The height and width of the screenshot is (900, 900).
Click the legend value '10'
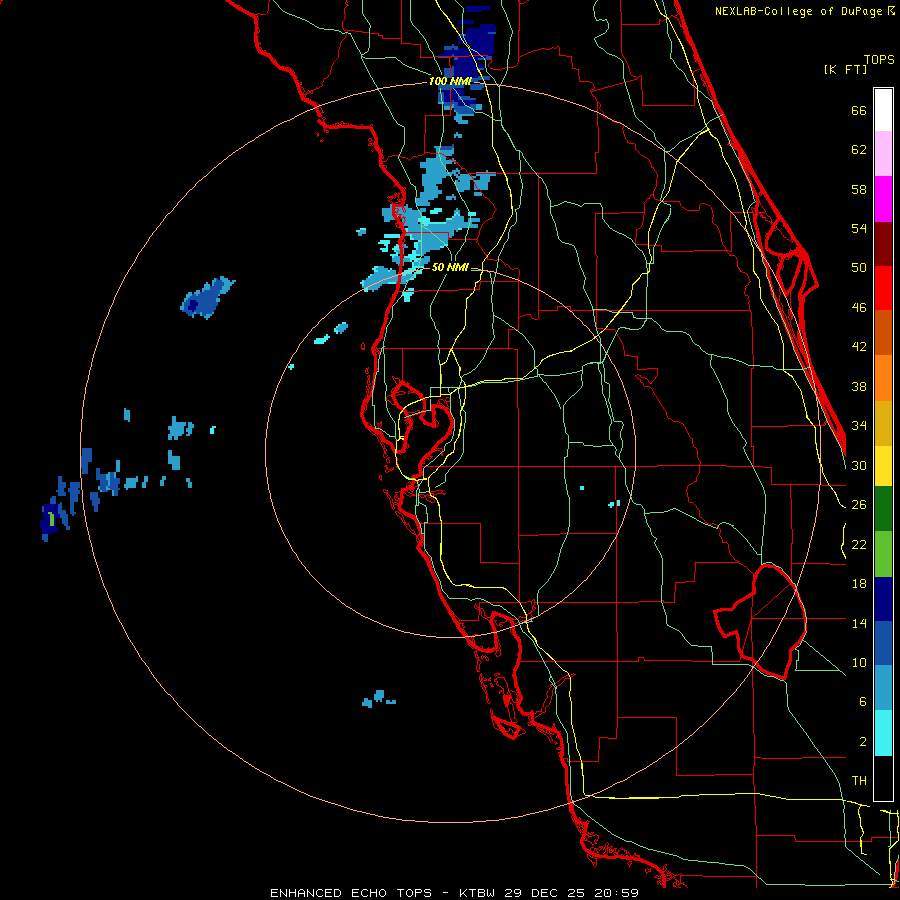[x=859, y=663]
